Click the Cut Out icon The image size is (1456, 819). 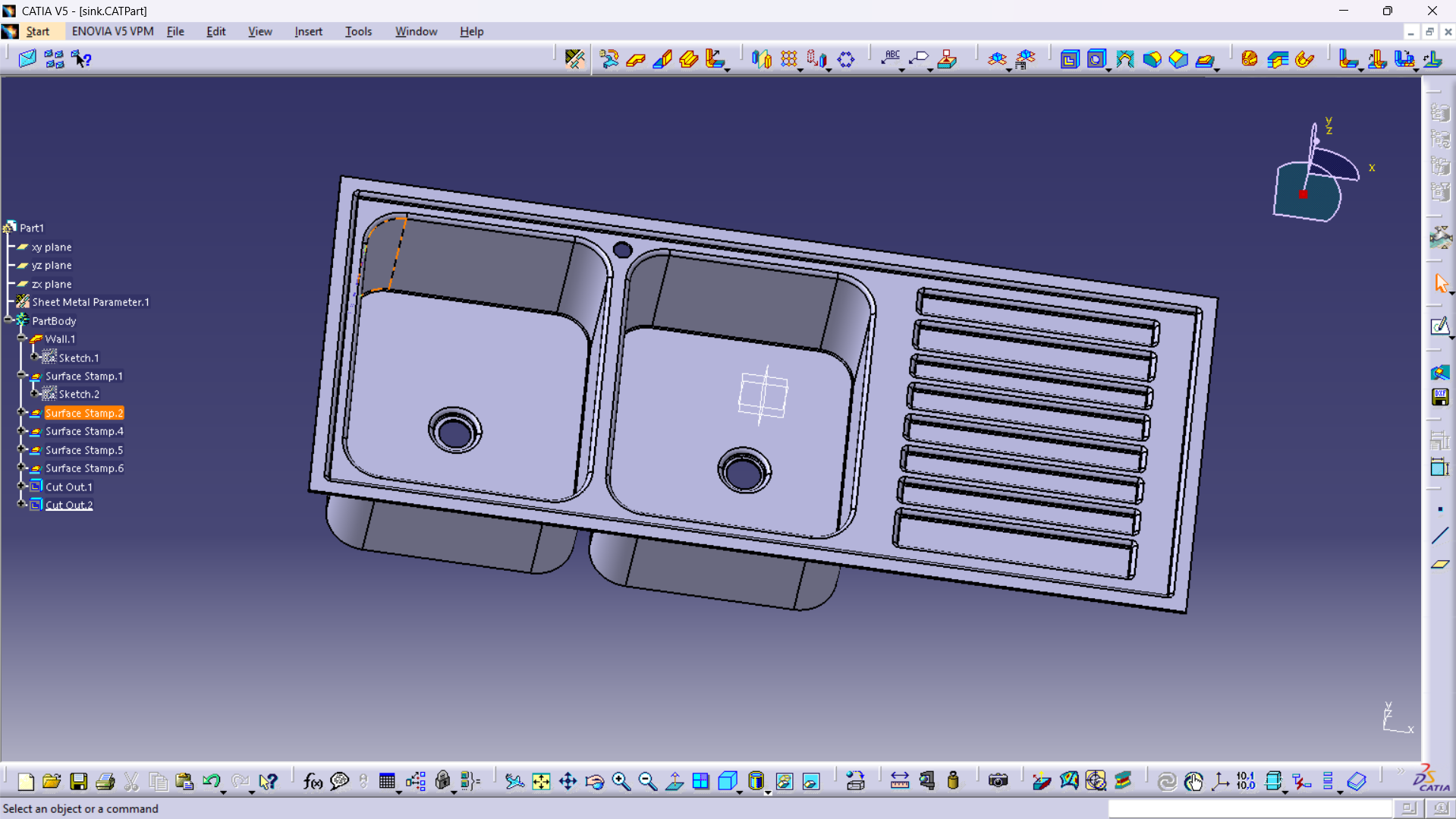[1069, 59]
